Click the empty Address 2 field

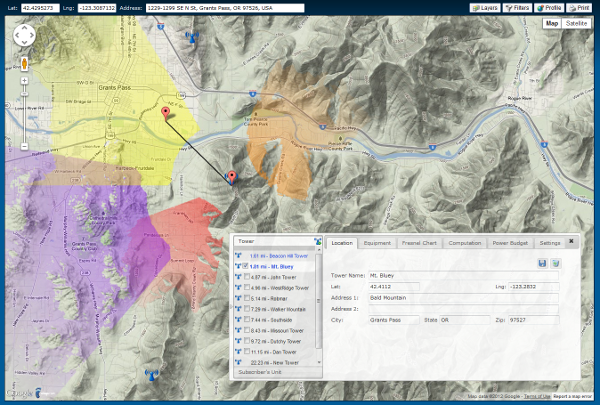[x=463, y=309]
